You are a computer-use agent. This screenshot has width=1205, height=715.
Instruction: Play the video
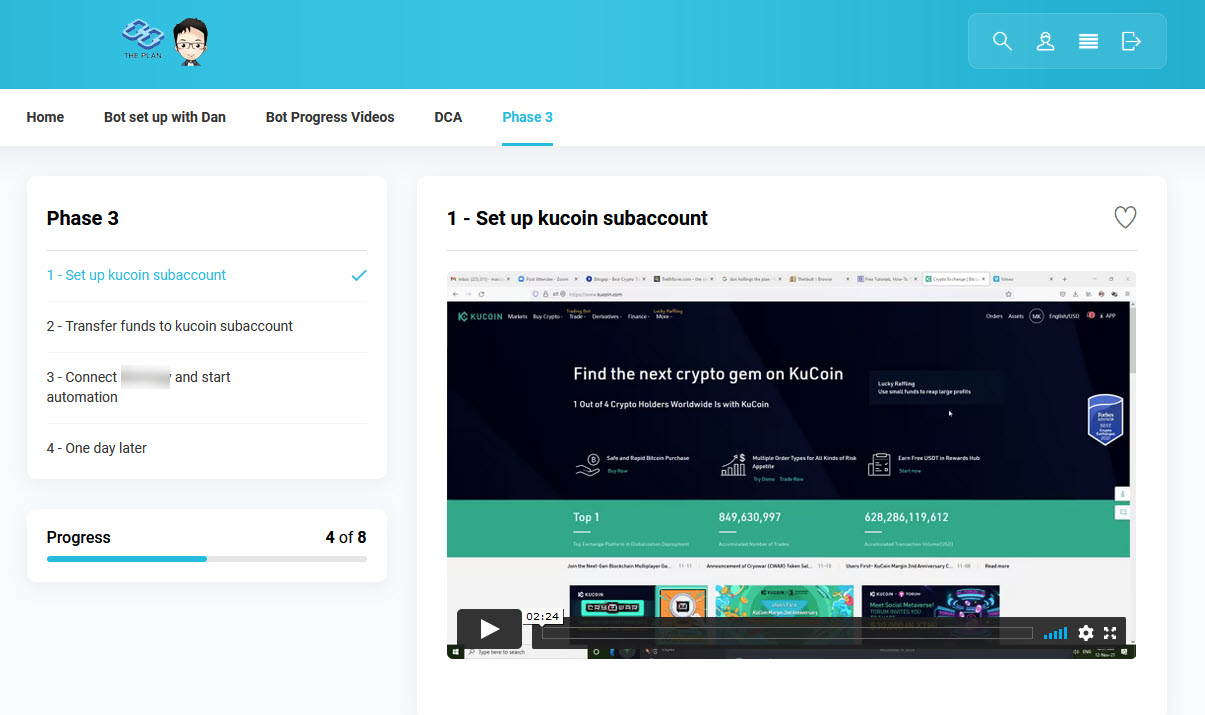tap(489, 628)
